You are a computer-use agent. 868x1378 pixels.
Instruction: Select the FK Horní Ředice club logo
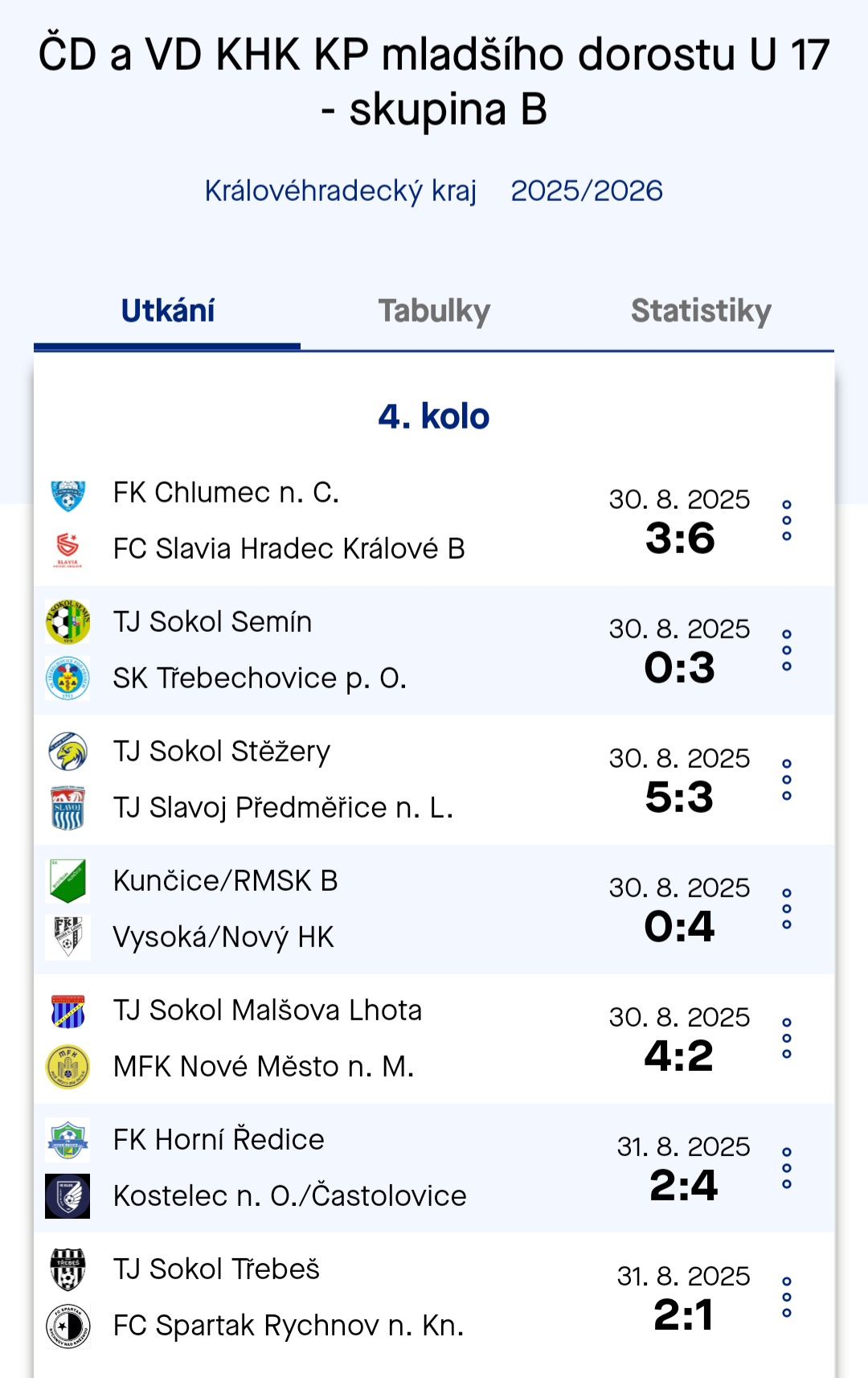(68, 1140)
